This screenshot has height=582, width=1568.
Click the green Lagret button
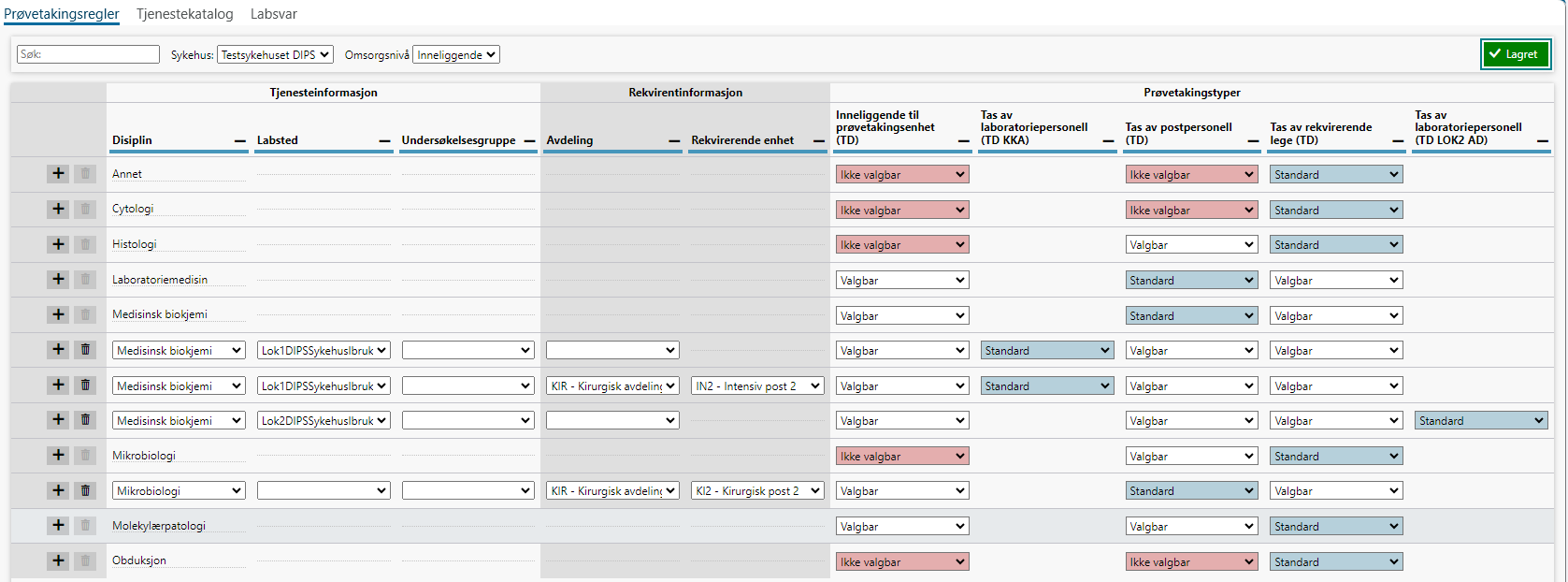pyautogui.click(x=1515, y=54)
